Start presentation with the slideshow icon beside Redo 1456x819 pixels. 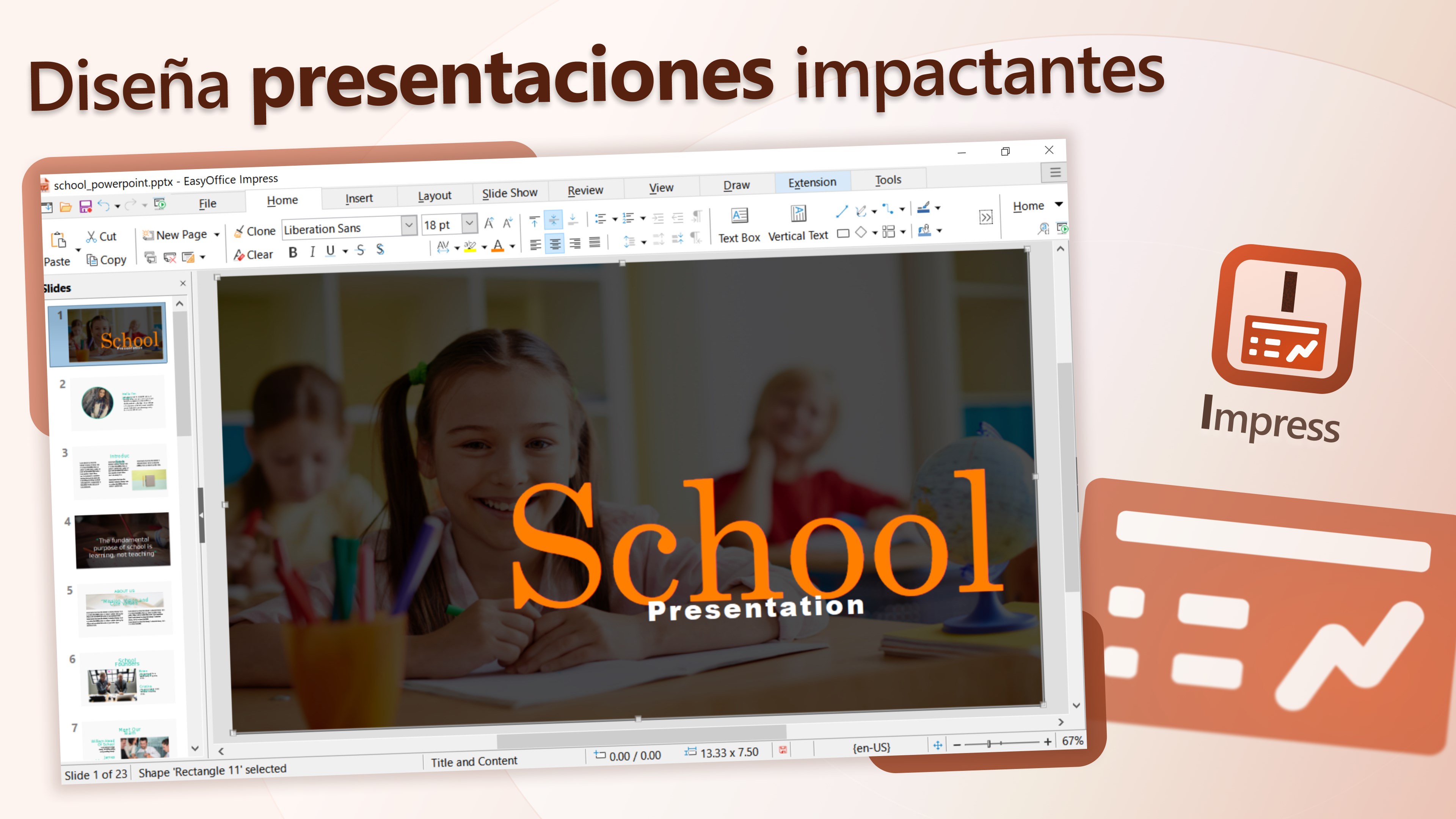point(160,204)
